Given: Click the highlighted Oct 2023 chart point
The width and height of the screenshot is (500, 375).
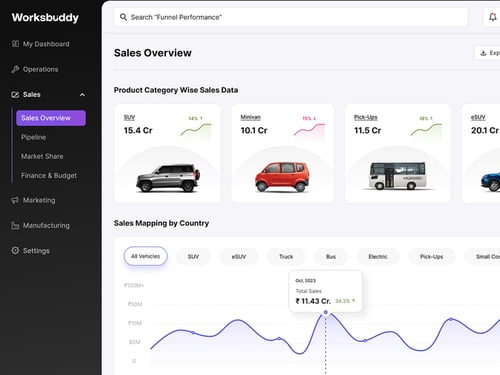Looking at the screenshot, I should tap(326, 312).
